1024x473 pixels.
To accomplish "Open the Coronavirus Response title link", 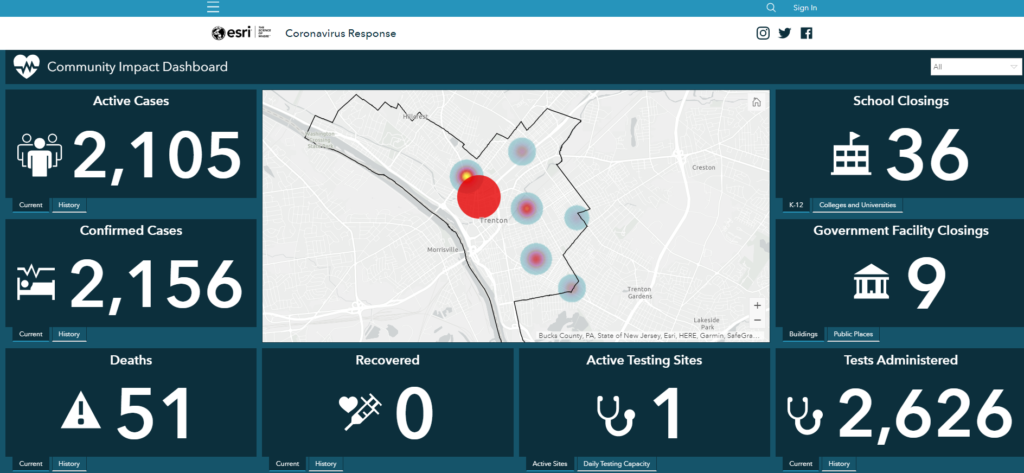I will tap(340, 33).
